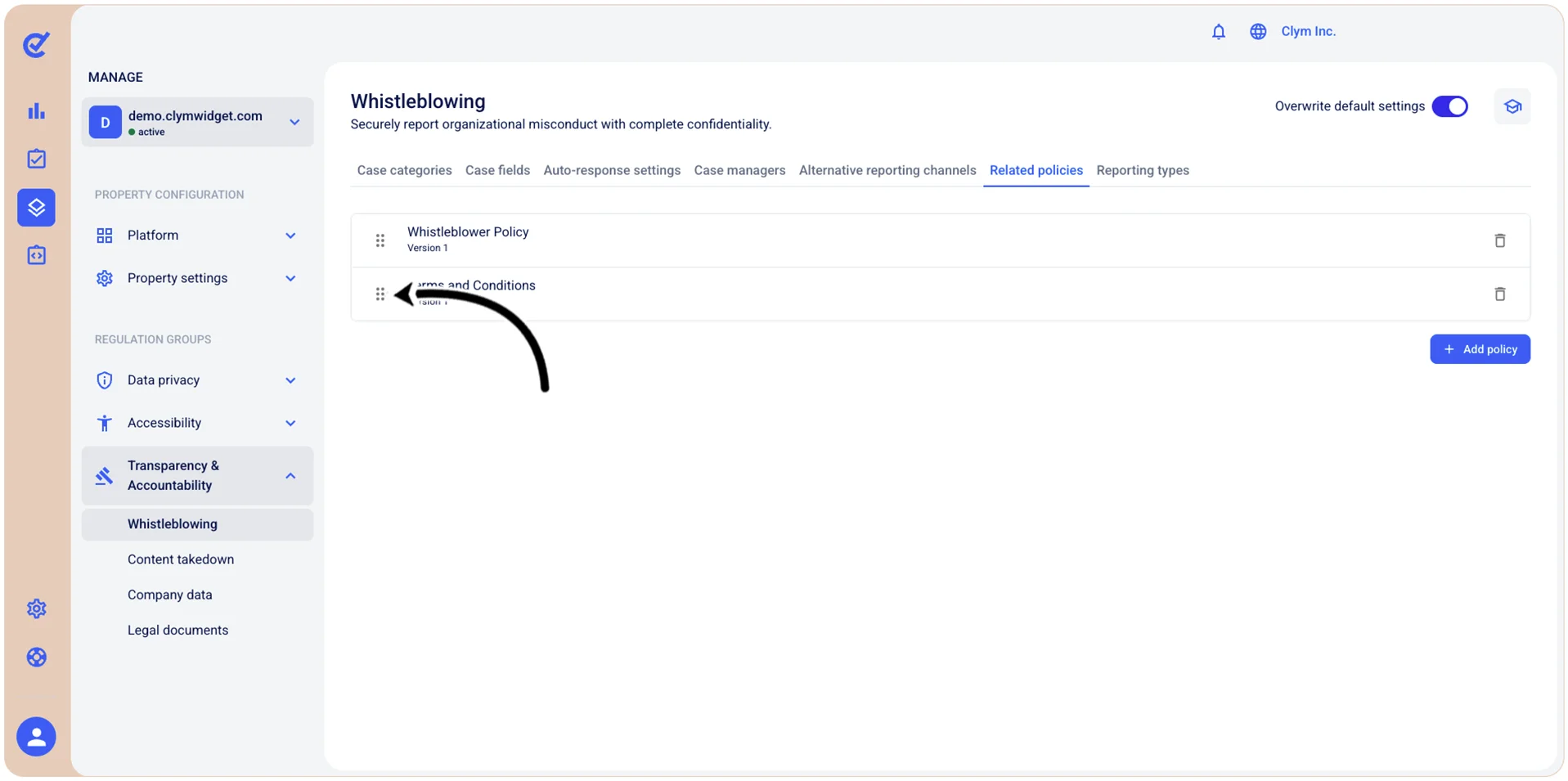This screenshot has height=781, width=1568.
Task: Switch to Case fields tab
Action: (497, 170)
